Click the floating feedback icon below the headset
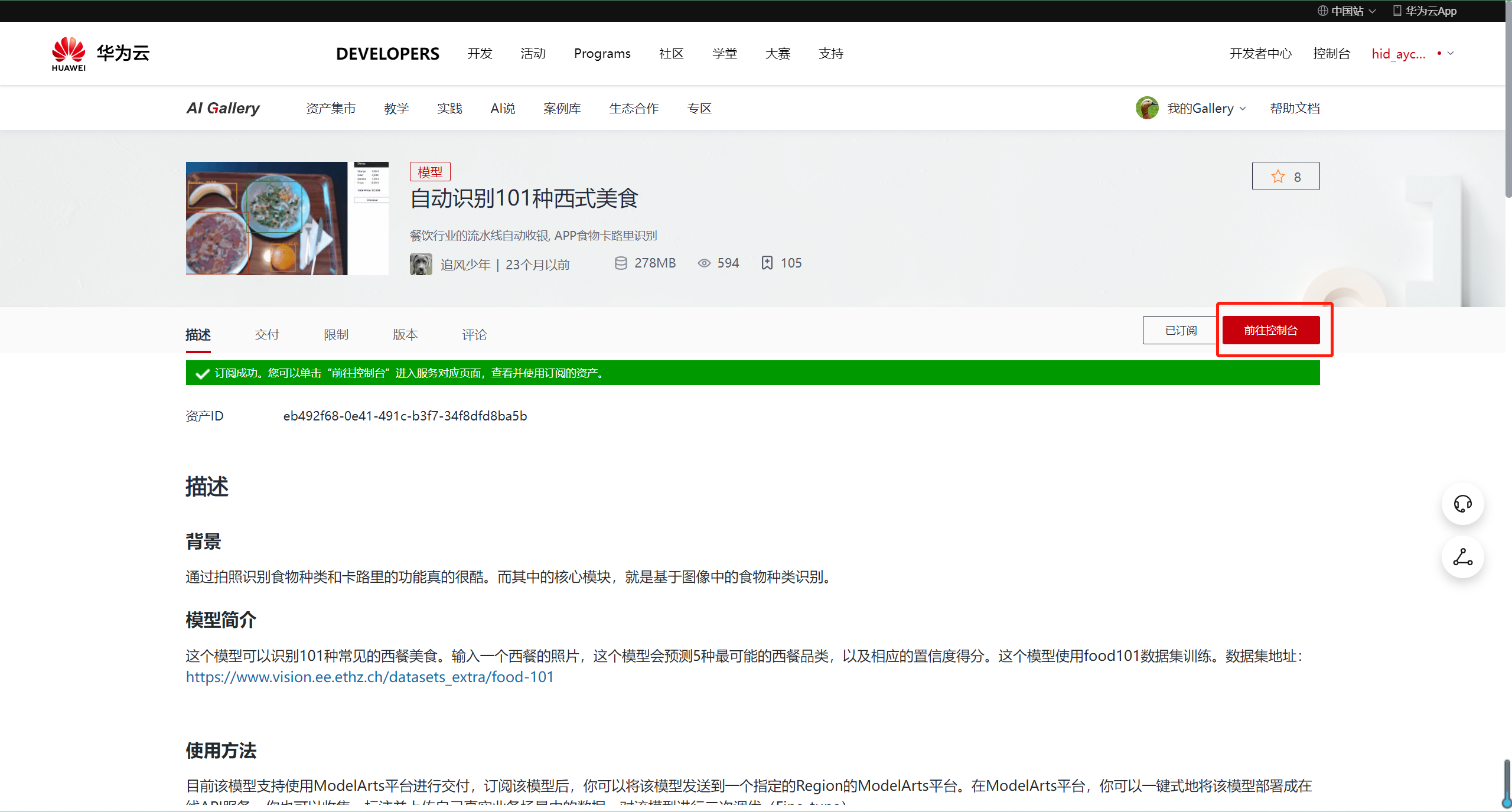The image size is (1512, 812). pos(1462,557)
